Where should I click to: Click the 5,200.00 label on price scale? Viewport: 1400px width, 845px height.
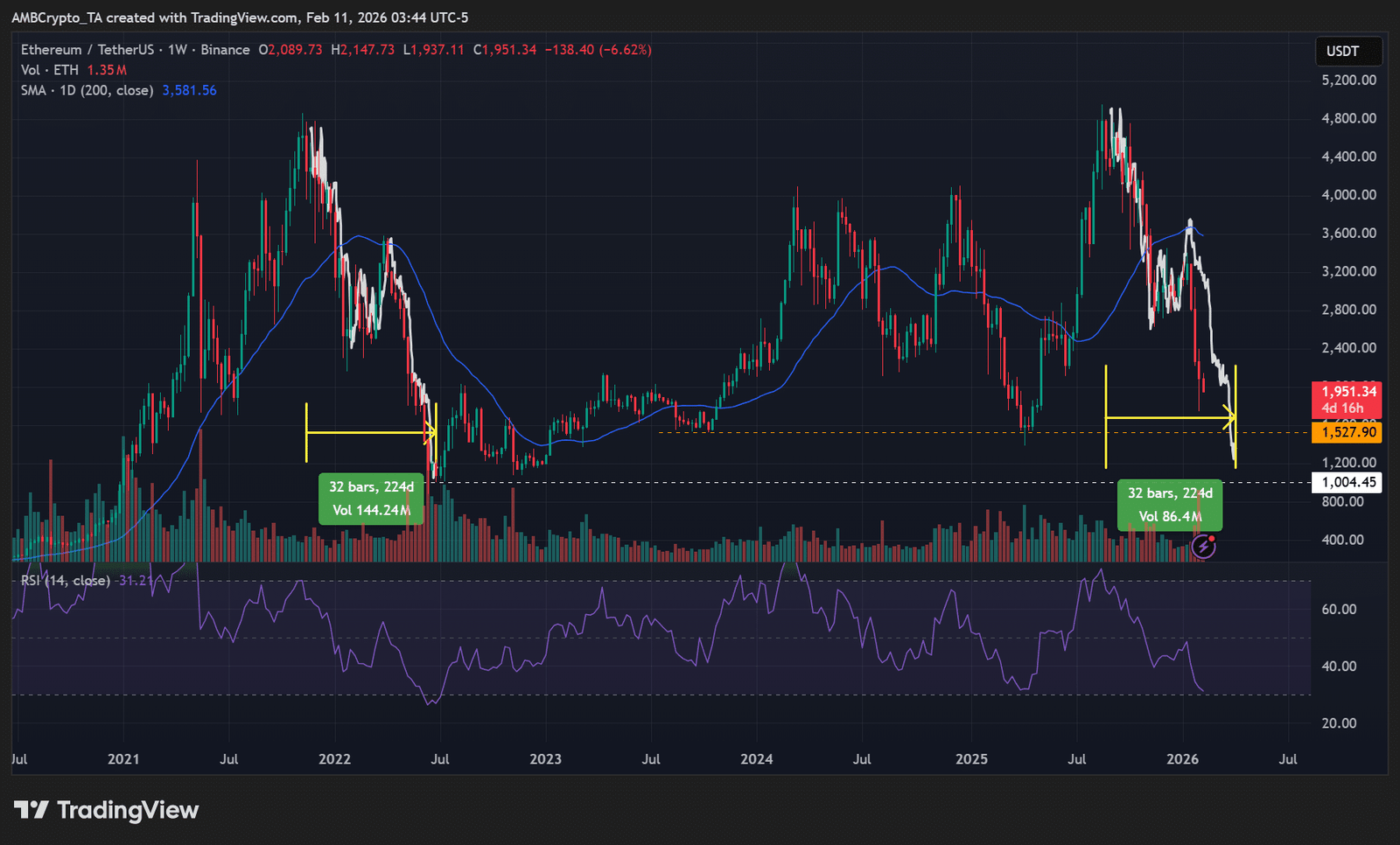[1348, 80]
